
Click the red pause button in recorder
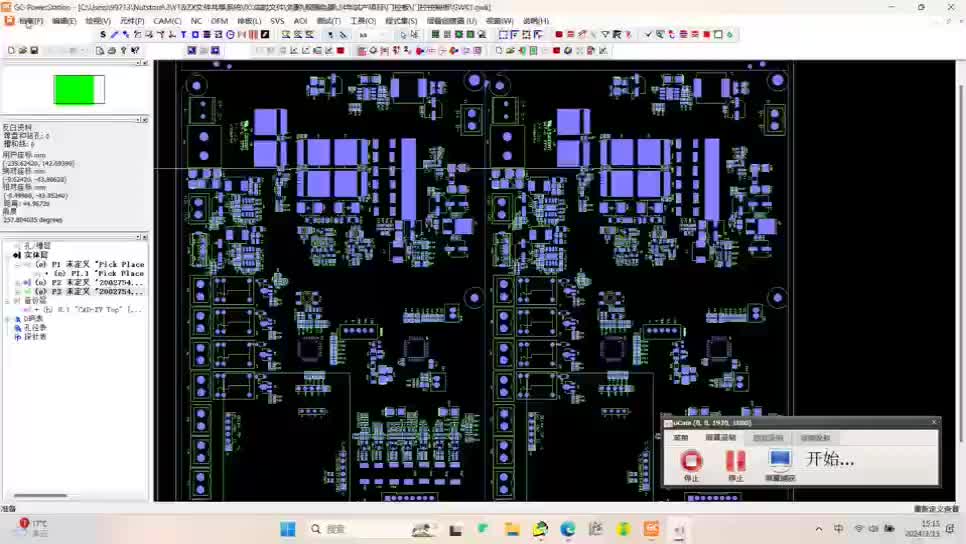tap(736, 461)
